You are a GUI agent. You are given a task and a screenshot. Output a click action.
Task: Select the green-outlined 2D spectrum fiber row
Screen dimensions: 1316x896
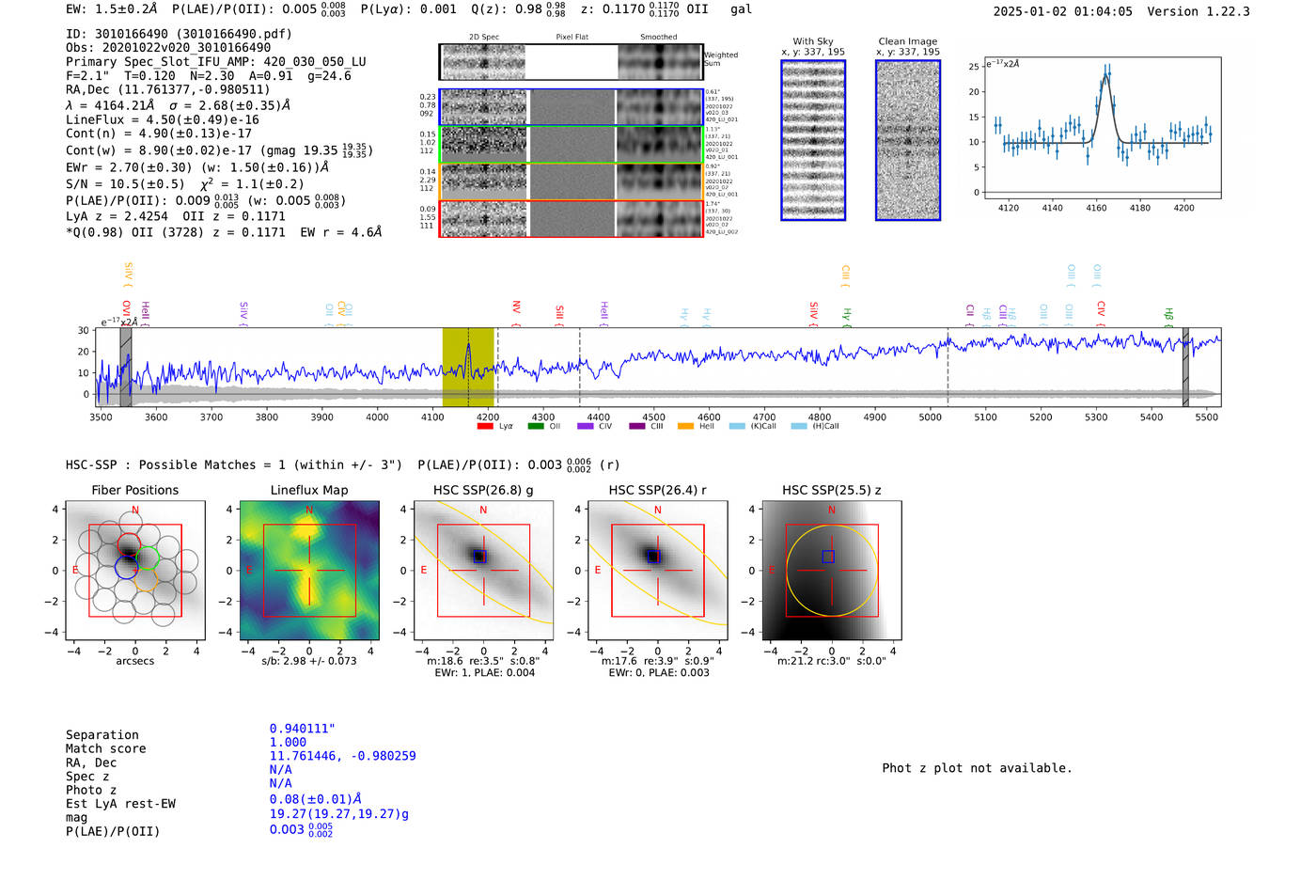click(x=571, y=144)
